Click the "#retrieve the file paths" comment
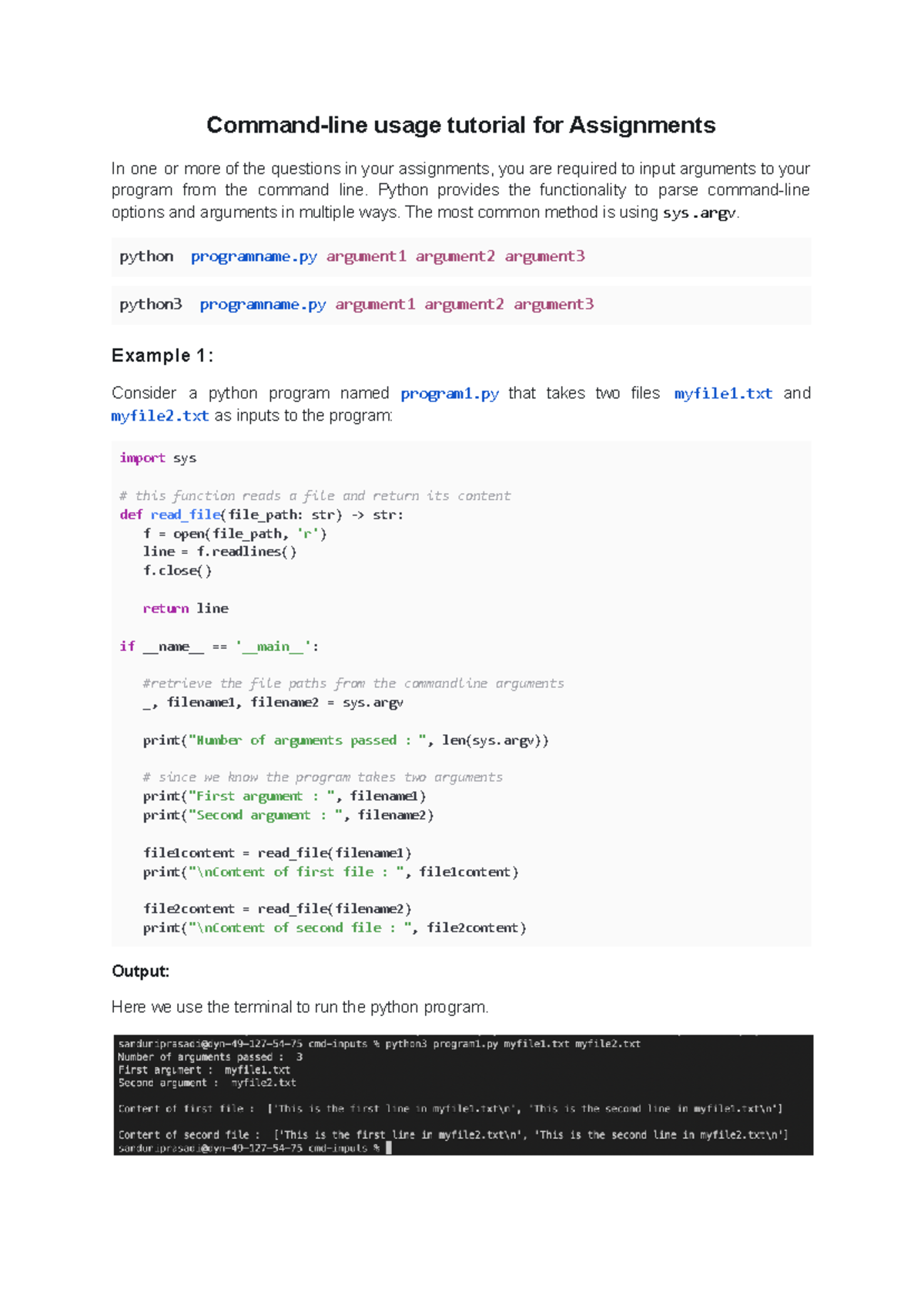 point(353,683)
